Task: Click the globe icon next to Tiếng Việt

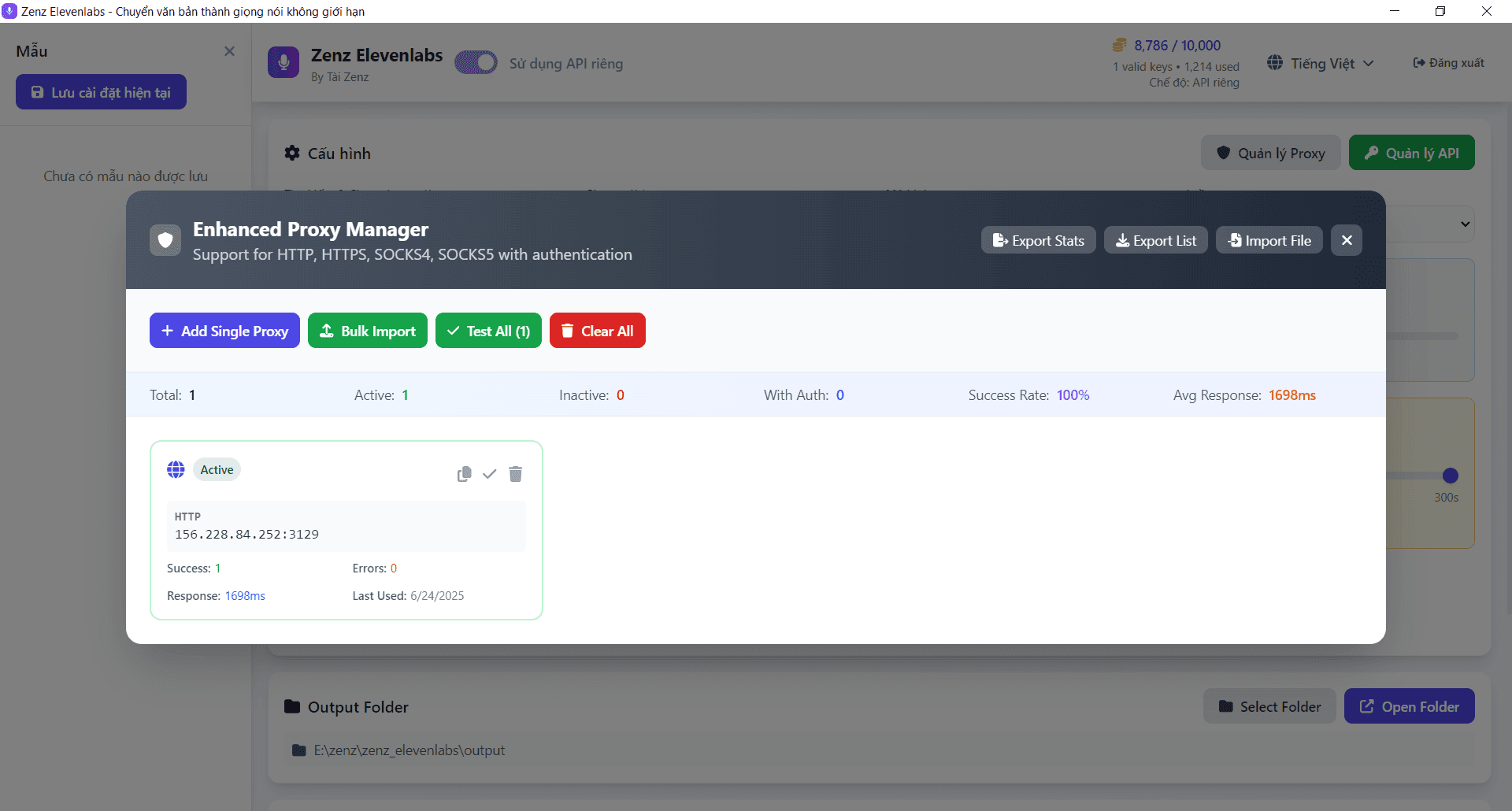Action: [1275, 63]
